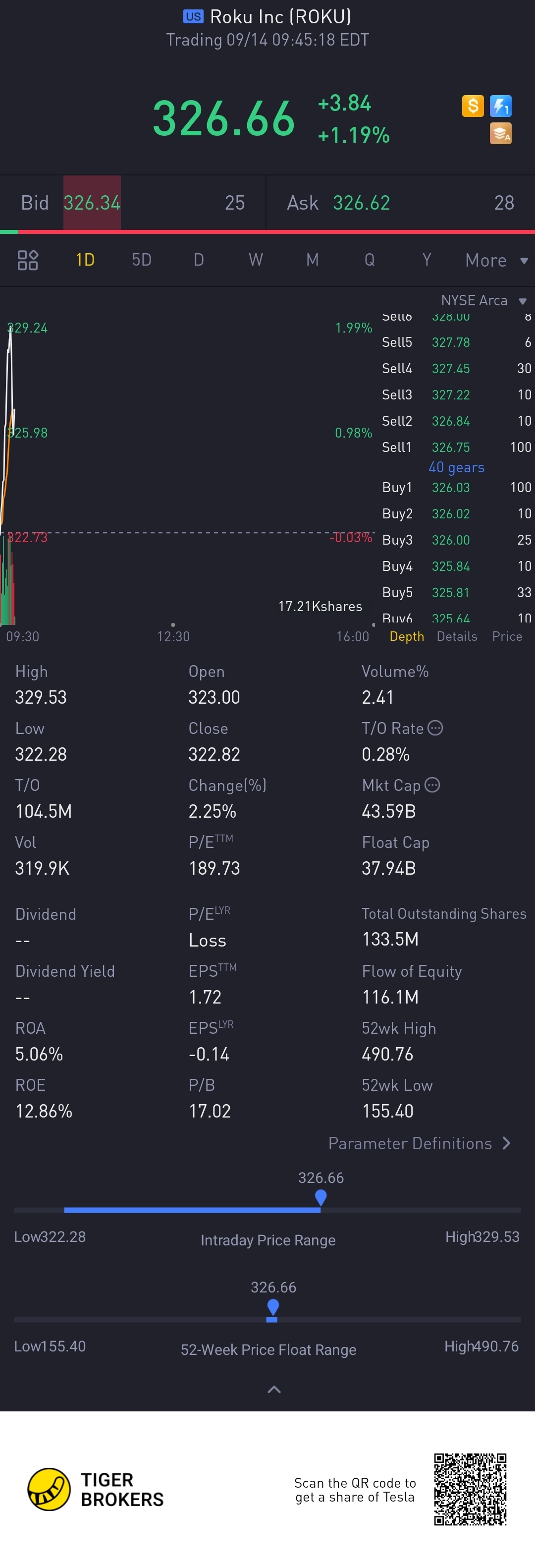Tap the info icon beside T/O Rate
Image resolution: width=535 pixels, height=1568 pixels.
point(435,728)
